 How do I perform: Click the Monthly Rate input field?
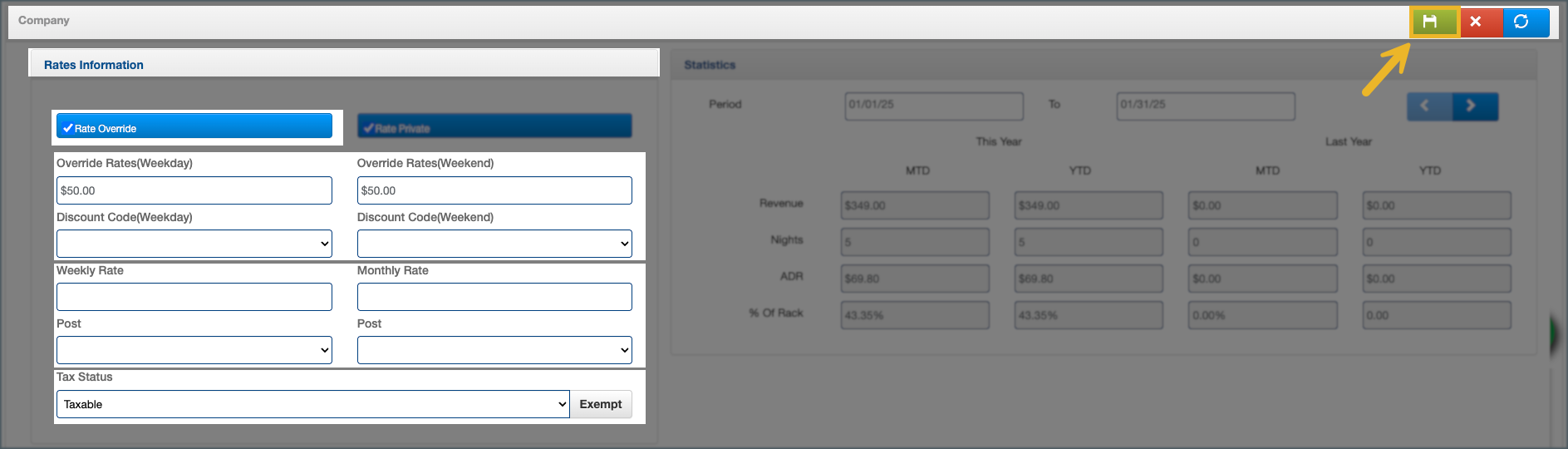494,297
